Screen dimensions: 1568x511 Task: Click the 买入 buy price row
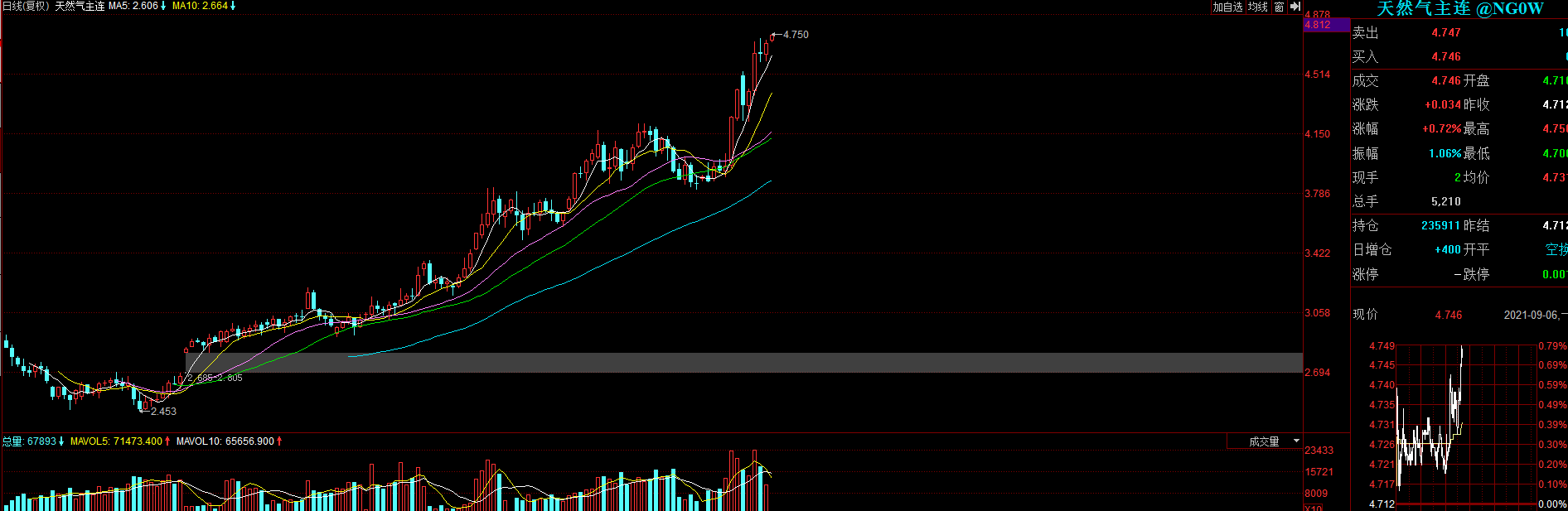pyautogui.click(x=1459, y=56)
